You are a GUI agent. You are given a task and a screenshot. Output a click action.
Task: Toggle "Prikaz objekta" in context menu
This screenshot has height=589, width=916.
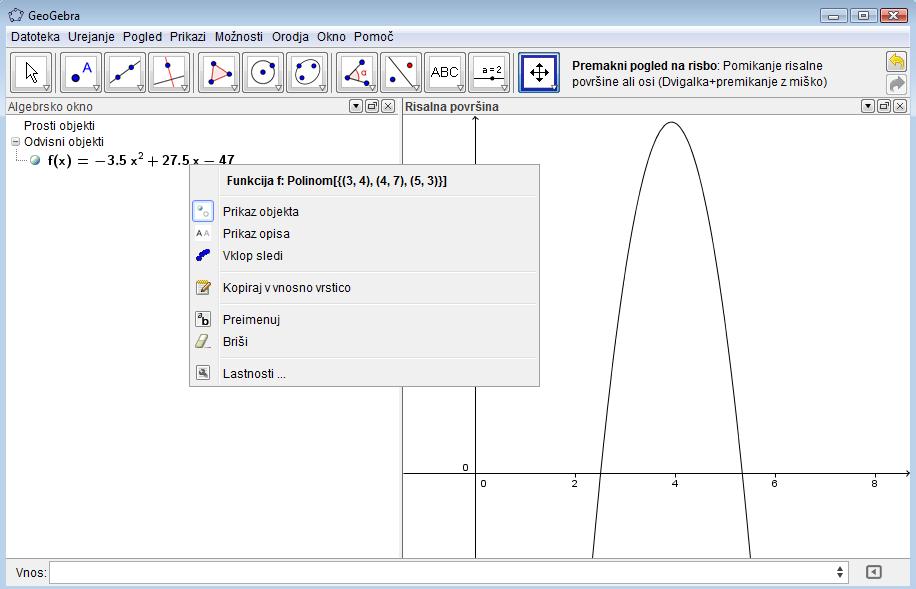[260, 212]
